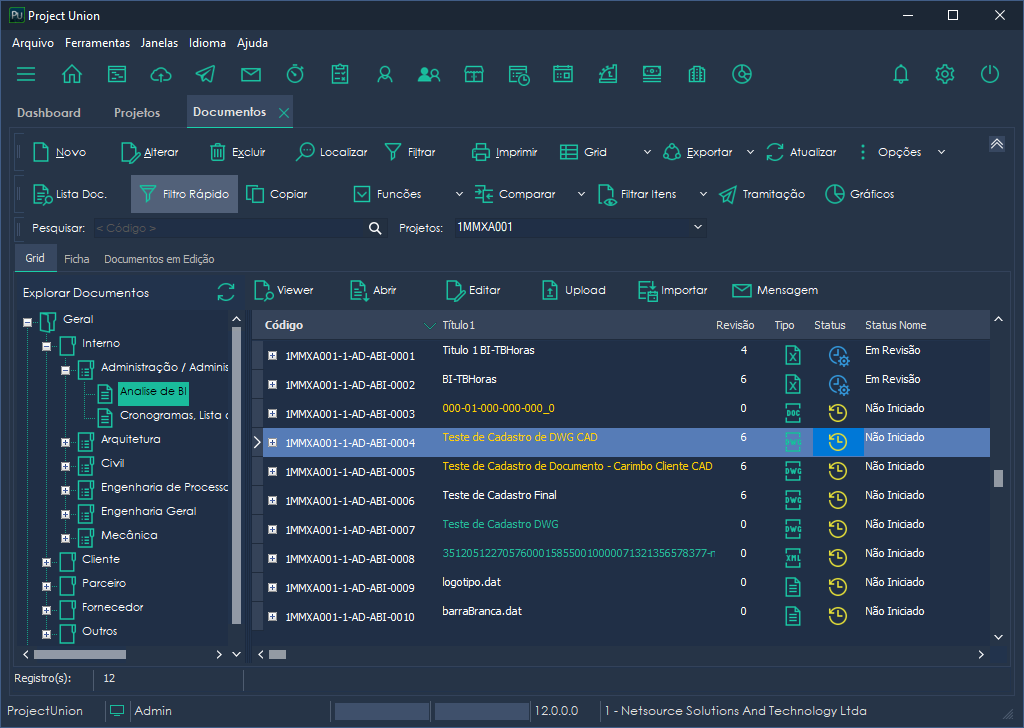
Task: Open the notifications bell icon
Action: click(x=901, y=74)
